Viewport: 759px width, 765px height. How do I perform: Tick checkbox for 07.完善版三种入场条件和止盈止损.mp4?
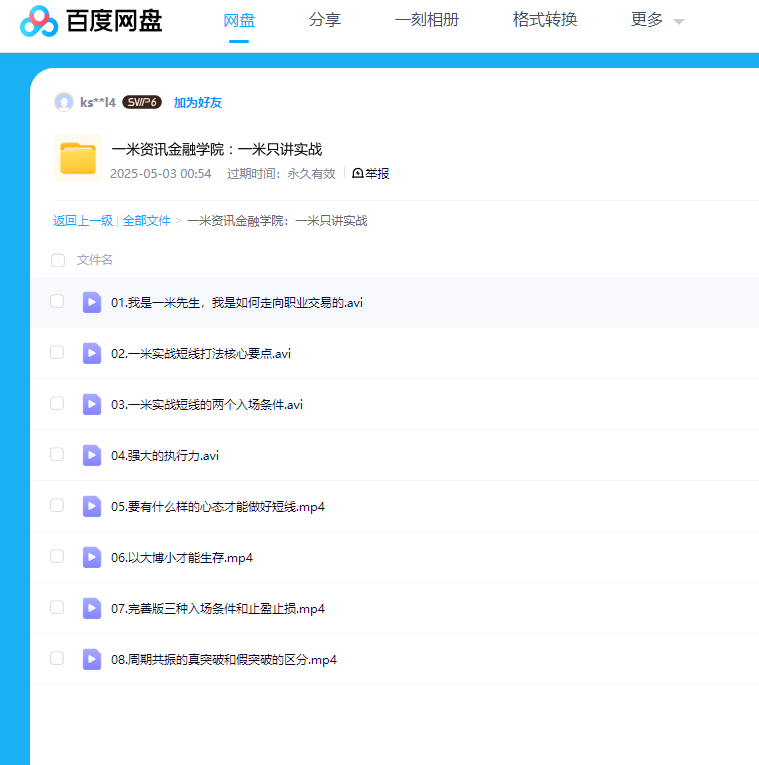point(57,607)
